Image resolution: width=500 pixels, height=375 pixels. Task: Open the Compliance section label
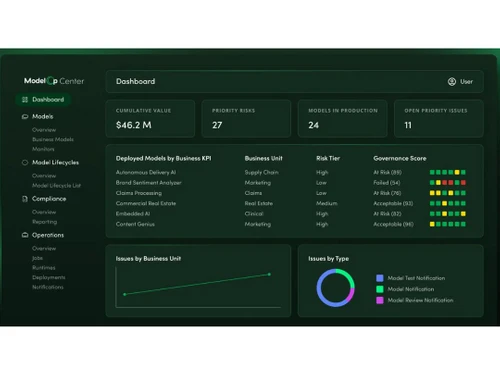tap(49, 199)
